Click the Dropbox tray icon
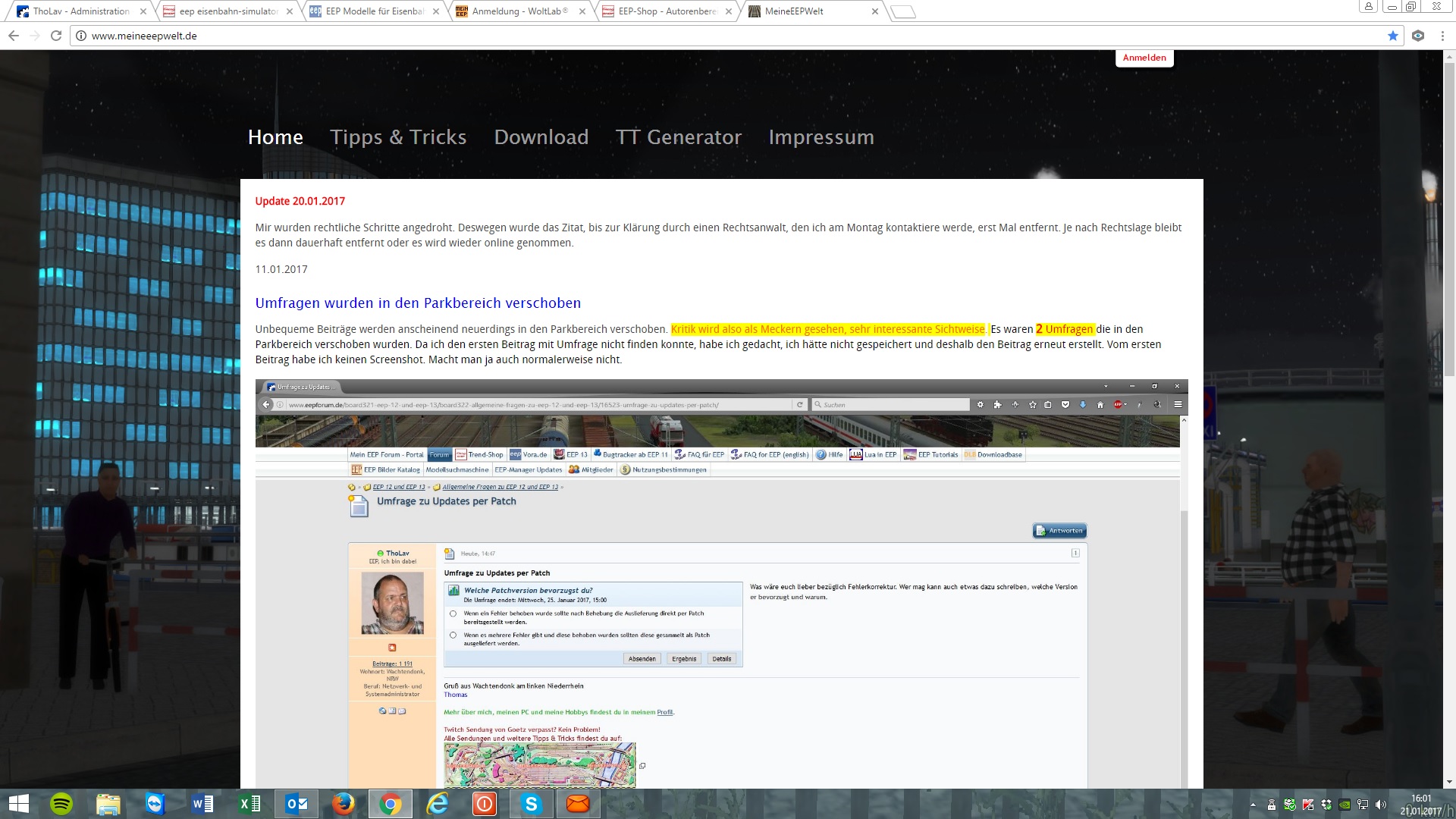Image resolution: width=1456 pixels, height=819 pixels. [x=1326, y=805]
